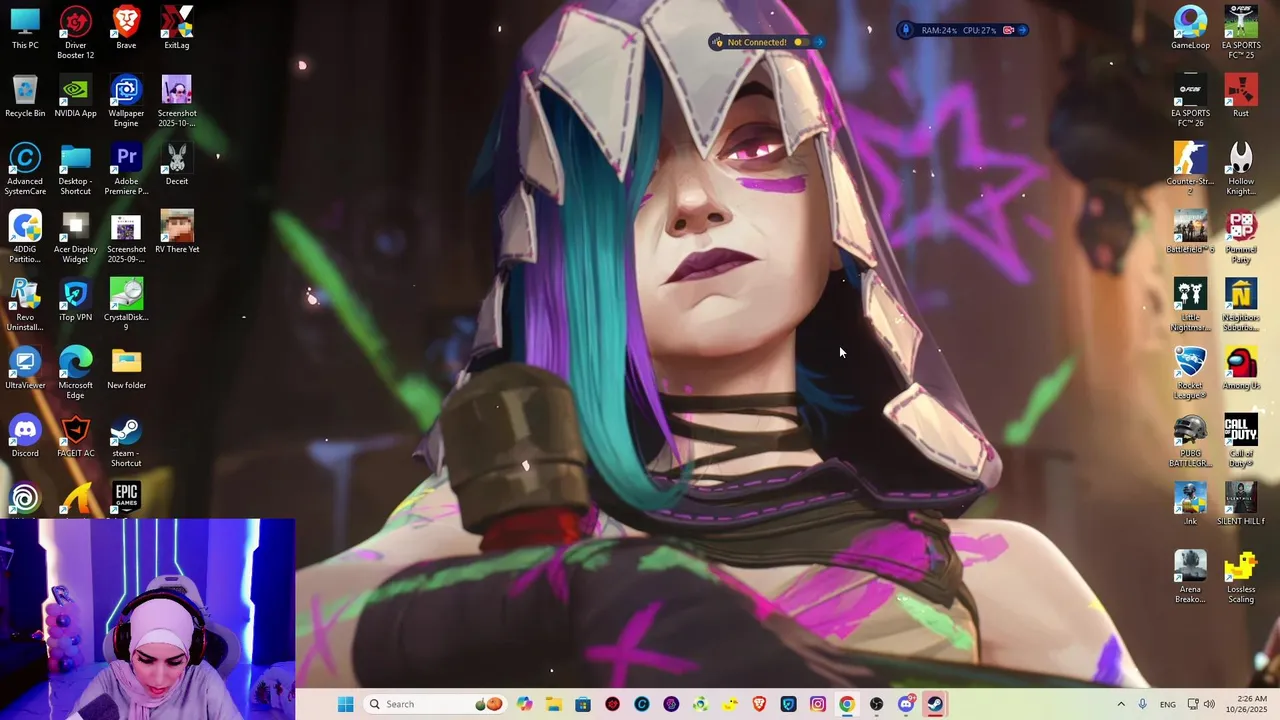
Task: Open the Deceit game shortcut
Action: coord(177,164)
